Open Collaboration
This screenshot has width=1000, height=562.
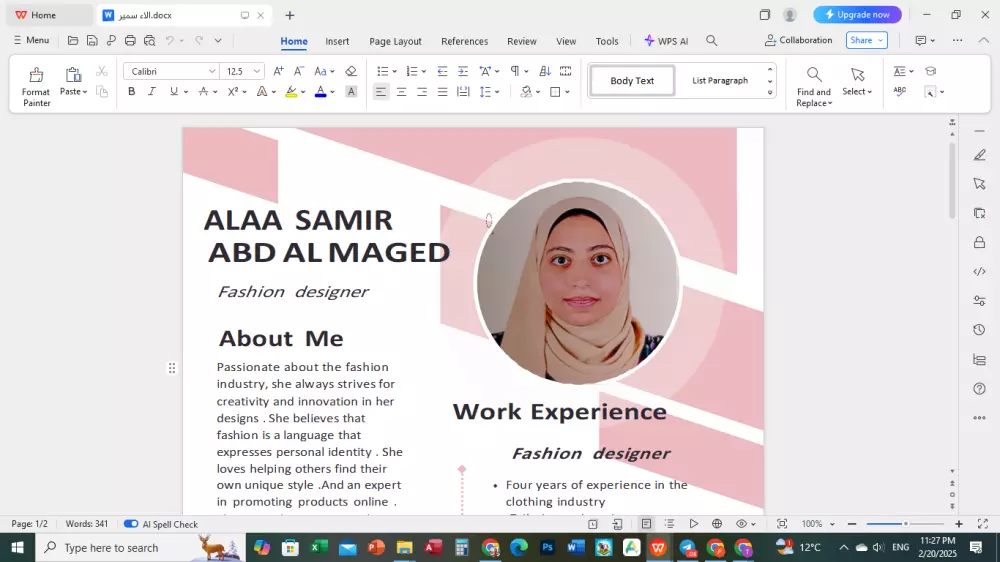pyautogui.click(x=798, y=40)
